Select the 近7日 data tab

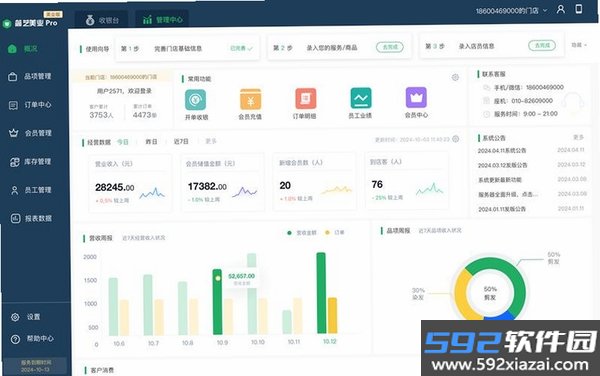coord(181,142)
